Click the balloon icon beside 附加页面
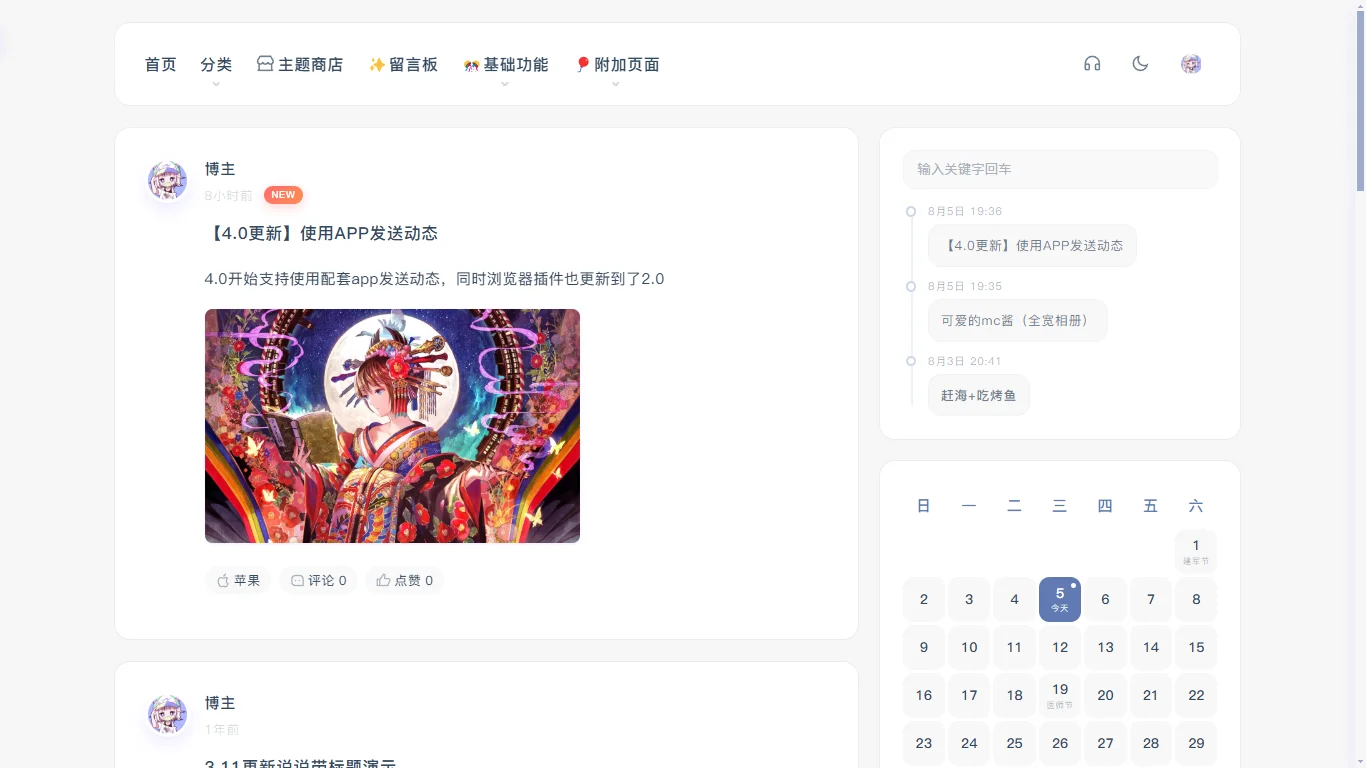1366x768 pixels. [583, 65]
